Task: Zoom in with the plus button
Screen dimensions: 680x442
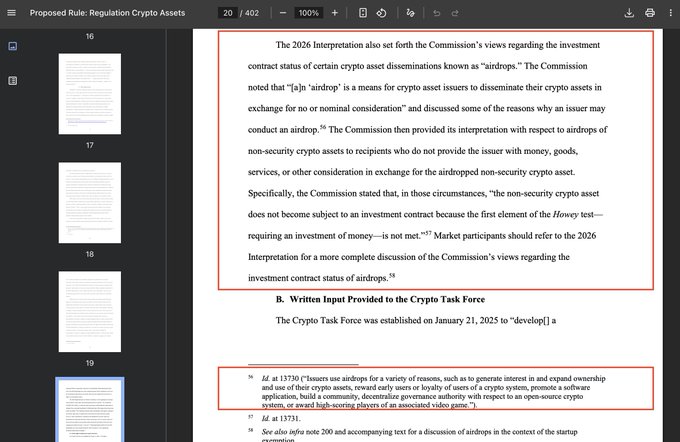Action: click(x=334, y=13)
